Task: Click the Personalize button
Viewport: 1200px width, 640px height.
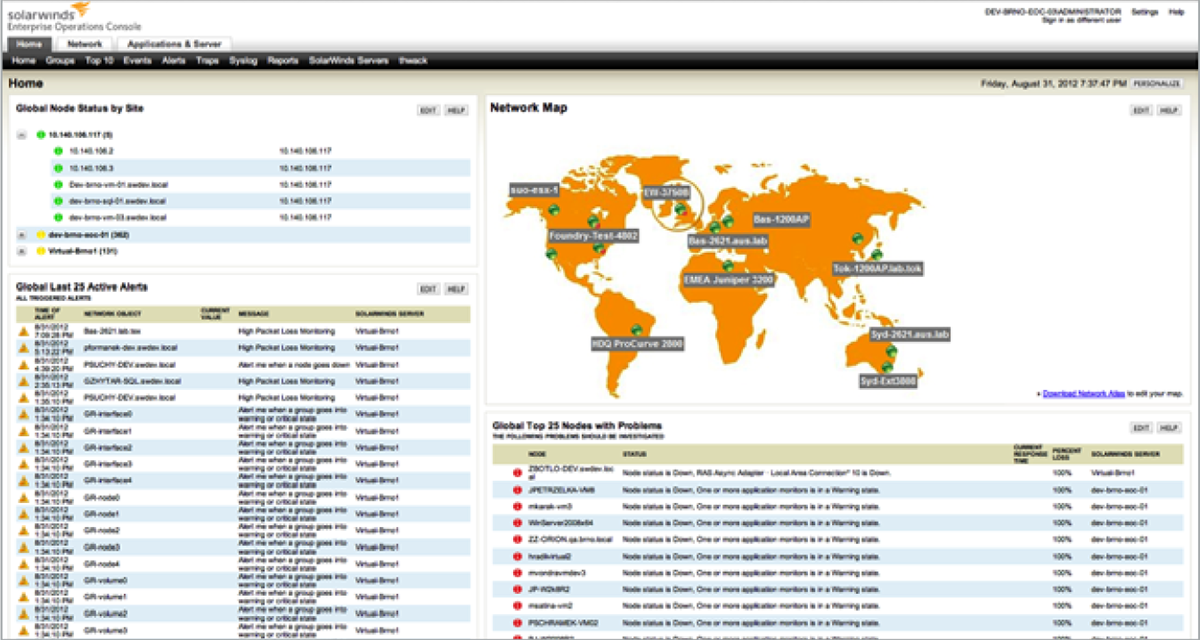Action: 1157,86
